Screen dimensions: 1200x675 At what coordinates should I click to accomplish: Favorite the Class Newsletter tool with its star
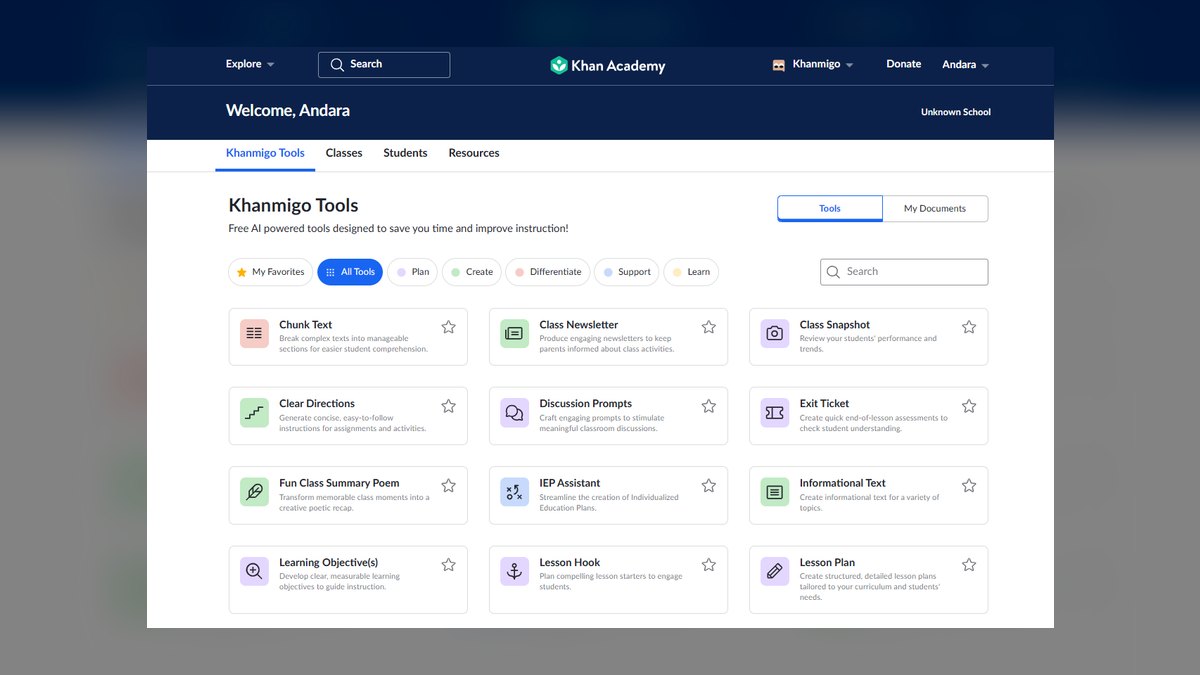point(708,327)
